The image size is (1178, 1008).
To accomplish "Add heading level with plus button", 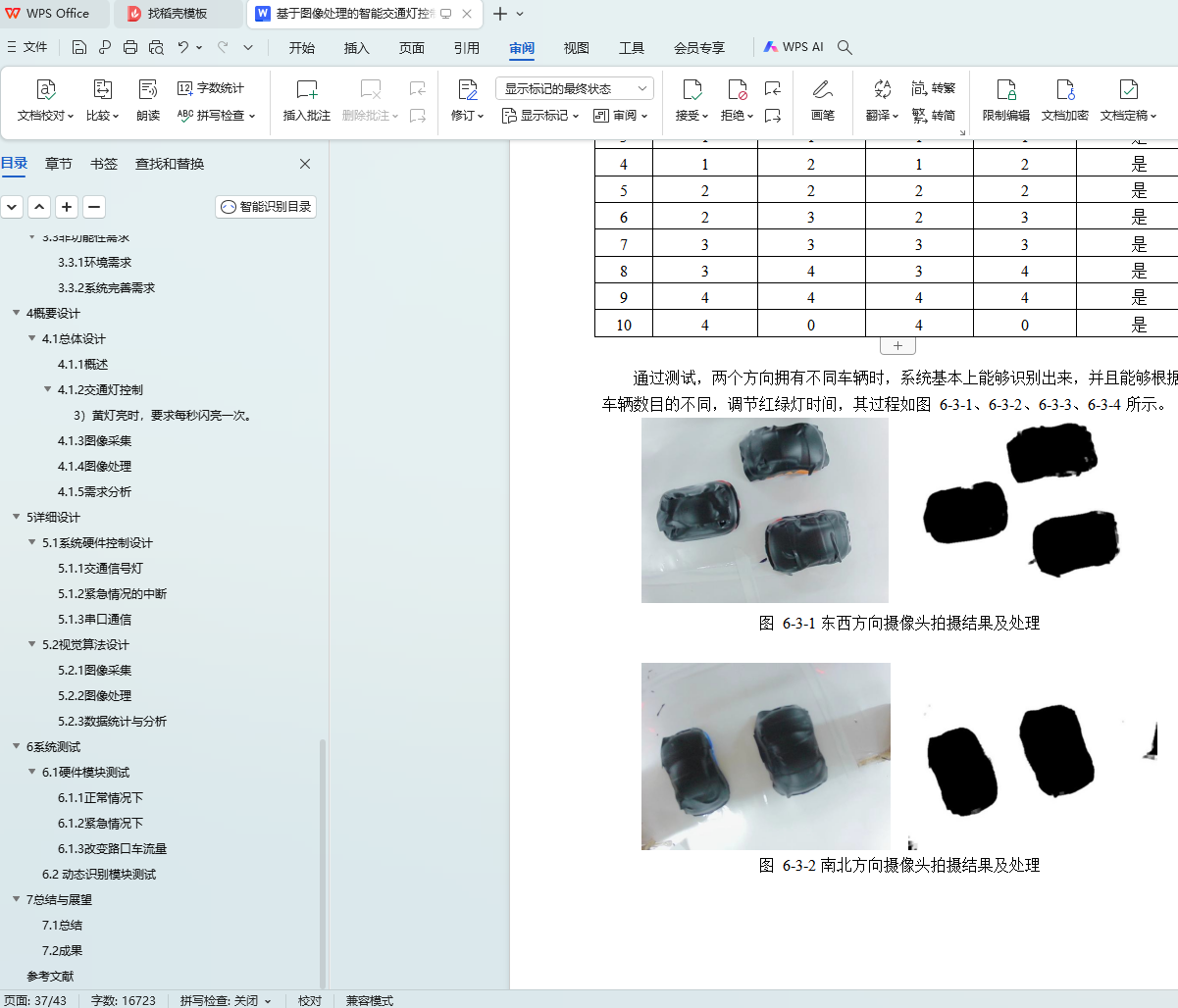I will [67, 207].
